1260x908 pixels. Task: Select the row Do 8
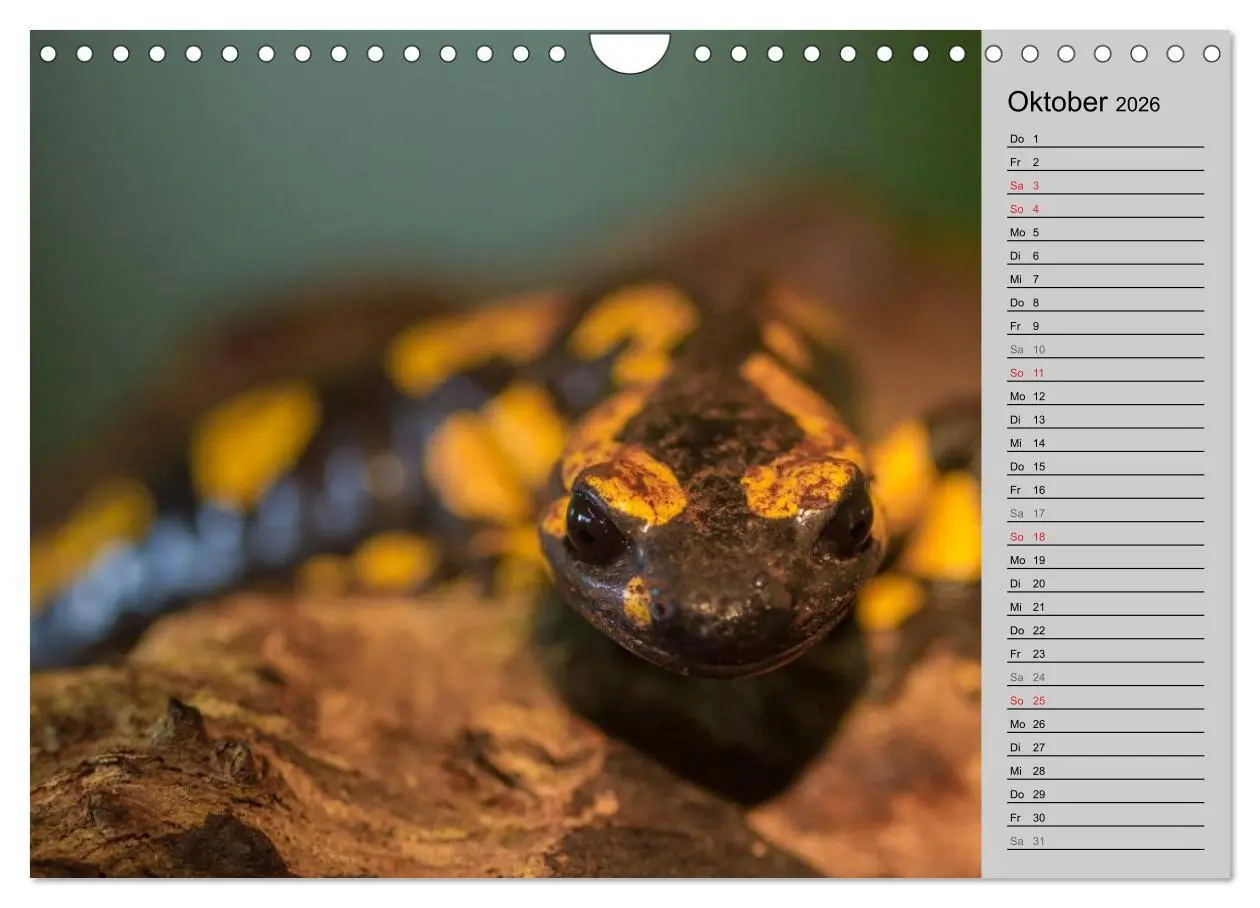(1105, 303)
